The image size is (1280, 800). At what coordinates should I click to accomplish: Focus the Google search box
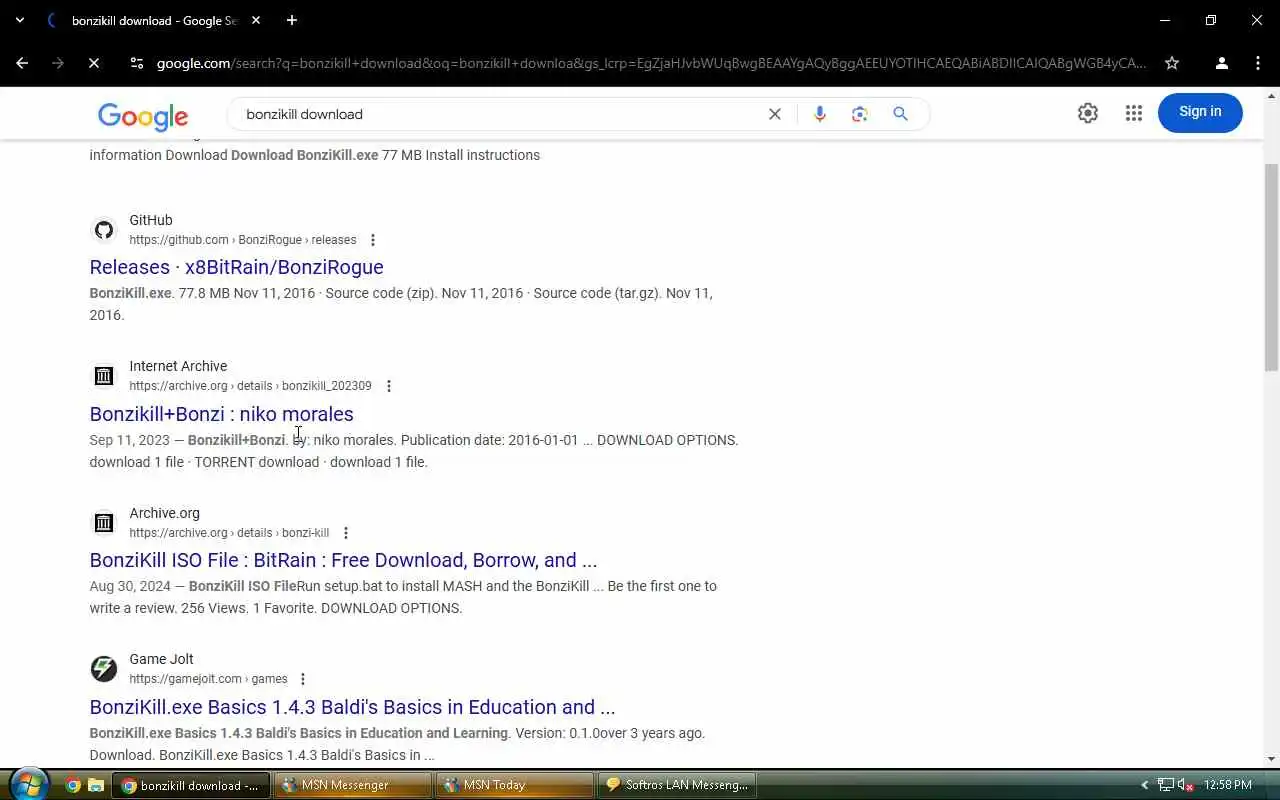pyautogui.click(x=500, y=114)
